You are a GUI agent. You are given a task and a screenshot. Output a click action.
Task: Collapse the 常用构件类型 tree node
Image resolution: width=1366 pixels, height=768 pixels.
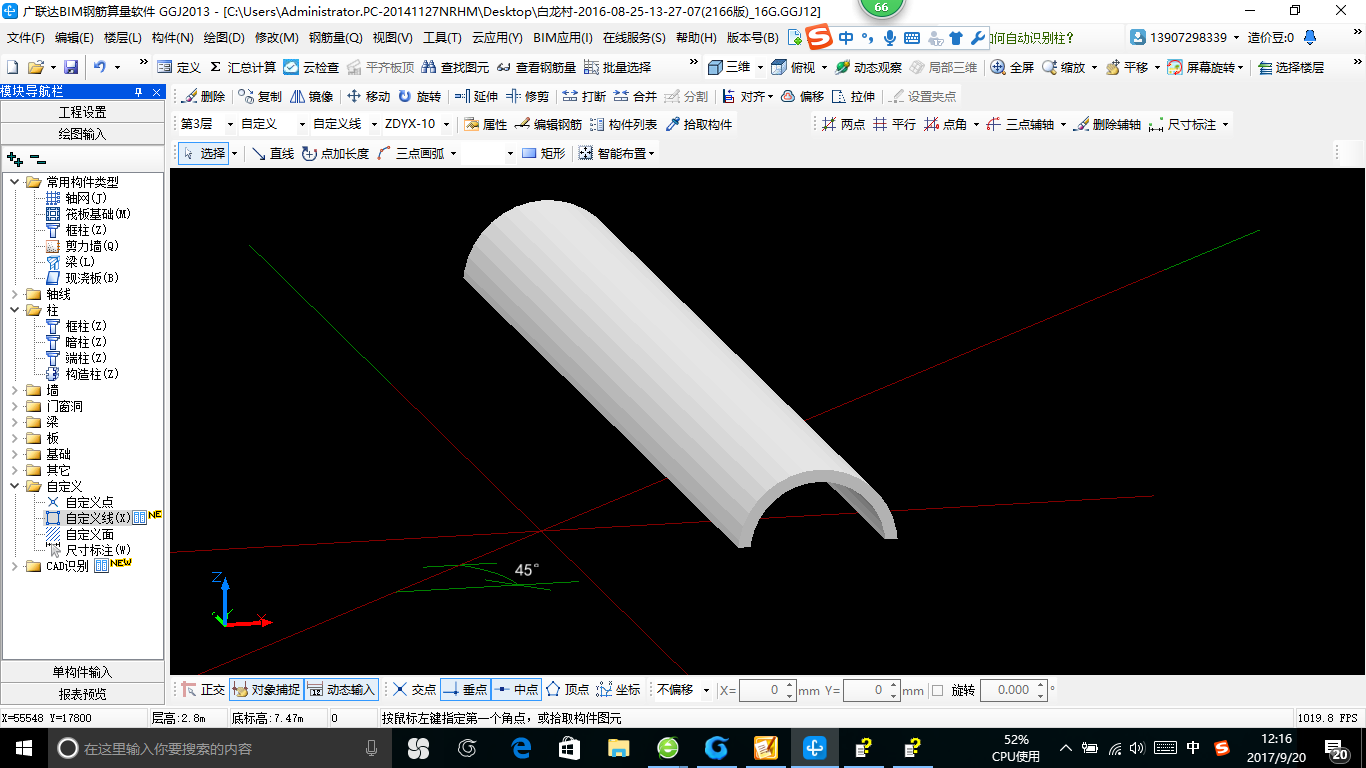[15, 182]
